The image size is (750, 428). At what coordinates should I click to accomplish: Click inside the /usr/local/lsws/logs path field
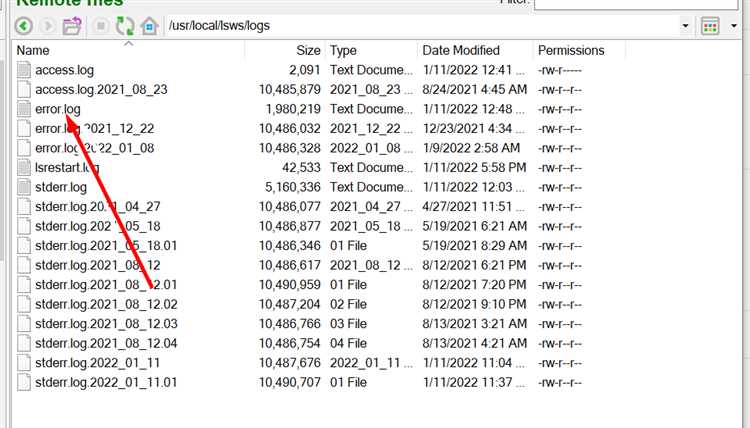423,26
